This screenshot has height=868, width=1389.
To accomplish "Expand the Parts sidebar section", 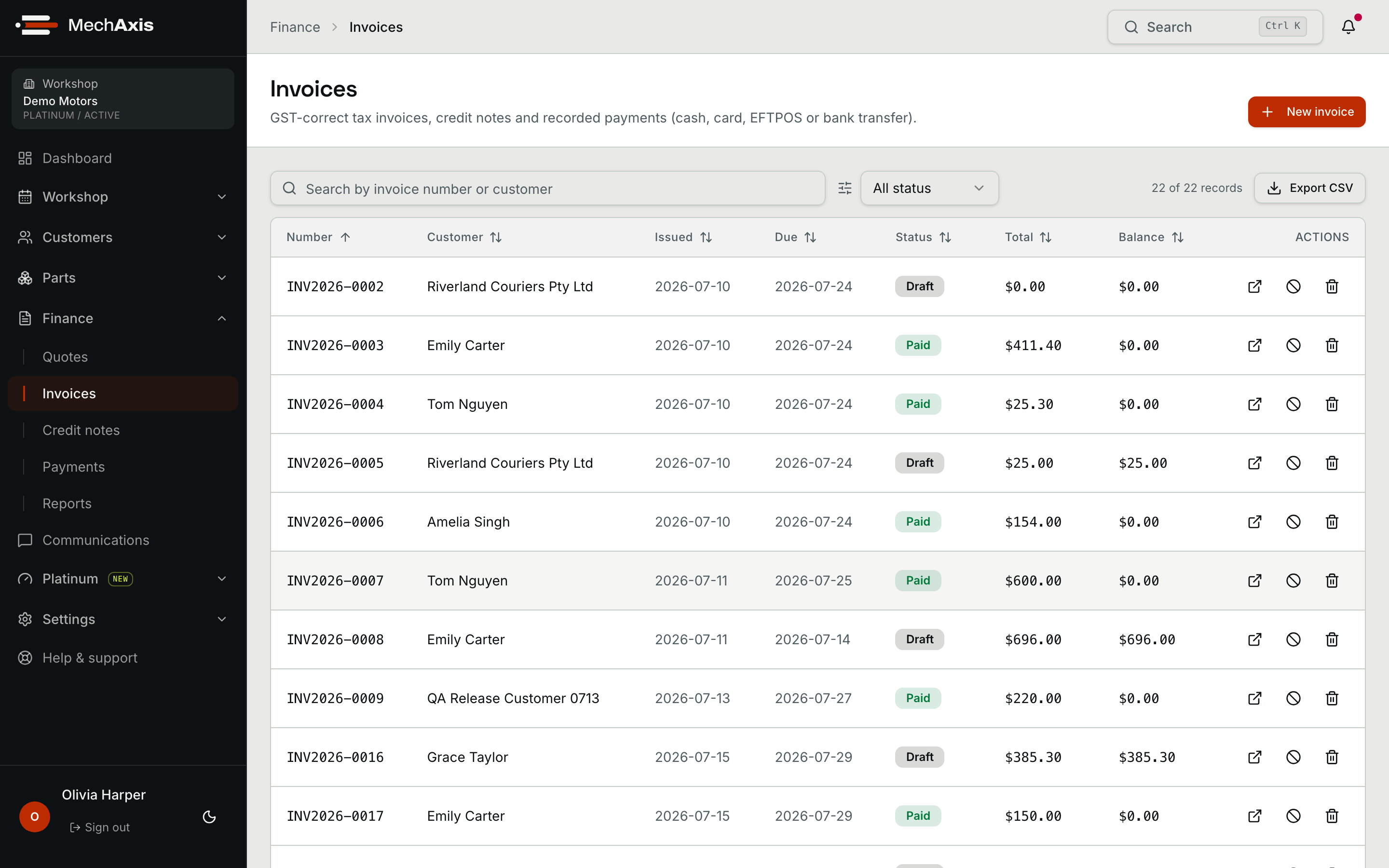I will click(x=123, y=278).
